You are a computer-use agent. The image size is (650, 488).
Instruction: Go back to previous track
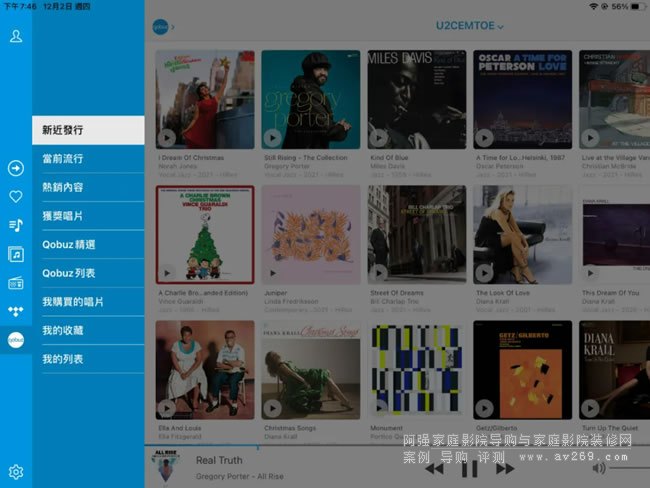click(x=434, y=469)
